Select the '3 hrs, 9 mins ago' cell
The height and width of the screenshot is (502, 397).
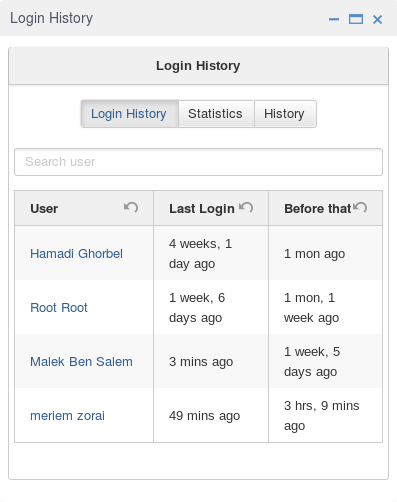[325, 415]
